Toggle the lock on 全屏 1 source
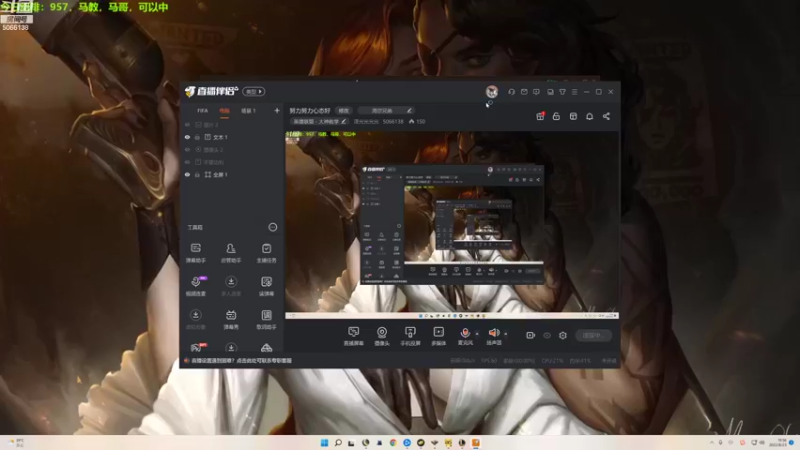 197,174
